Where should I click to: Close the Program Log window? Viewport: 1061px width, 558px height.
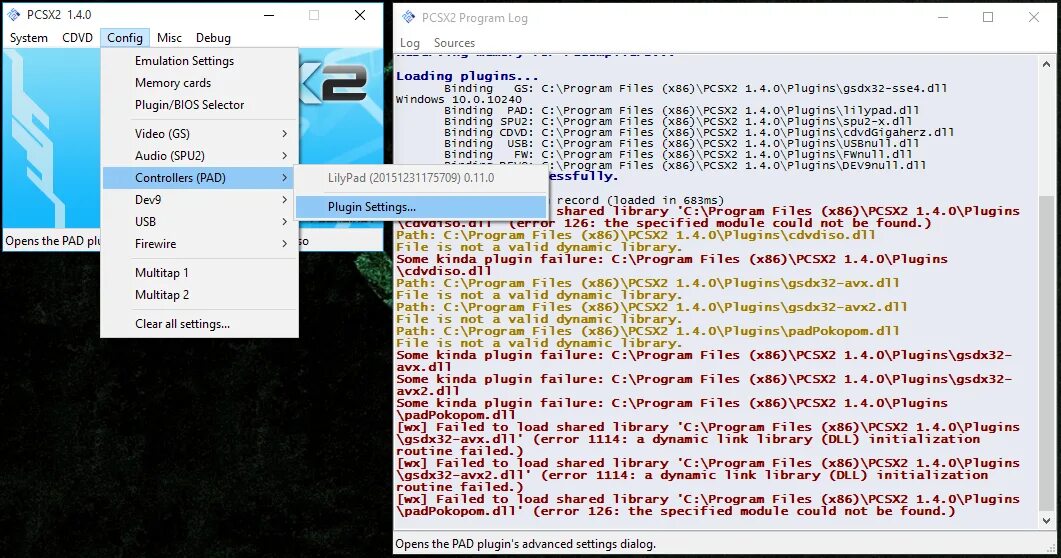[1033, 18]
